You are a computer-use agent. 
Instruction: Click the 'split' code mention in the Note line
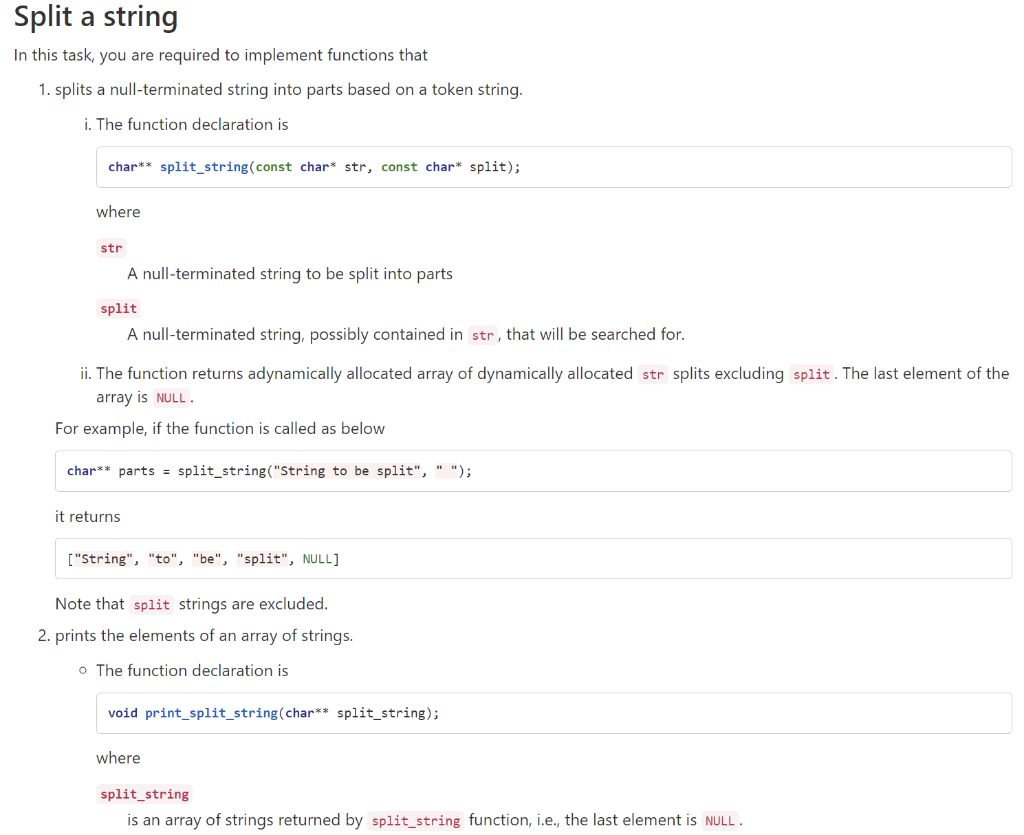(x=151, y=604)
